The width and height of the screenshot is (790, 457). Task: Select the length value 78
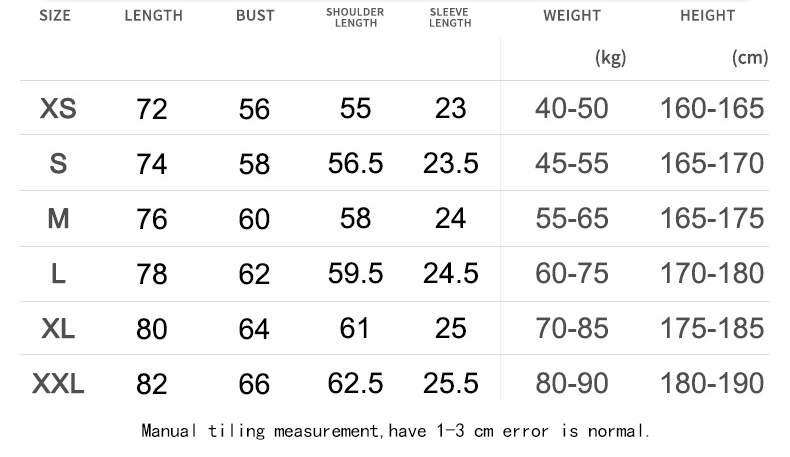coord(152,274)
